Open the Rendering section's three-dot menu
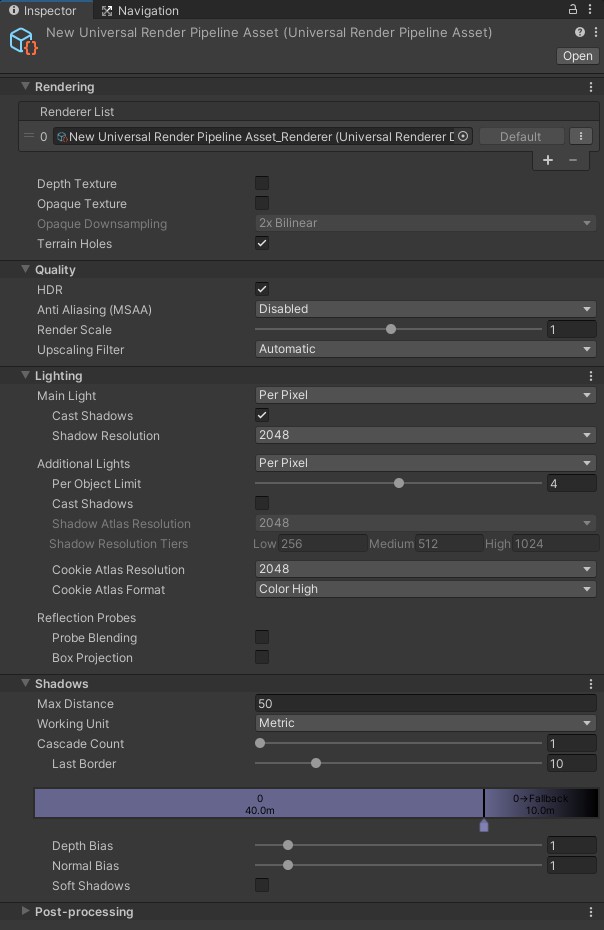Image resolution: width=604 pixels, height=930 pixels. point(591,87)
